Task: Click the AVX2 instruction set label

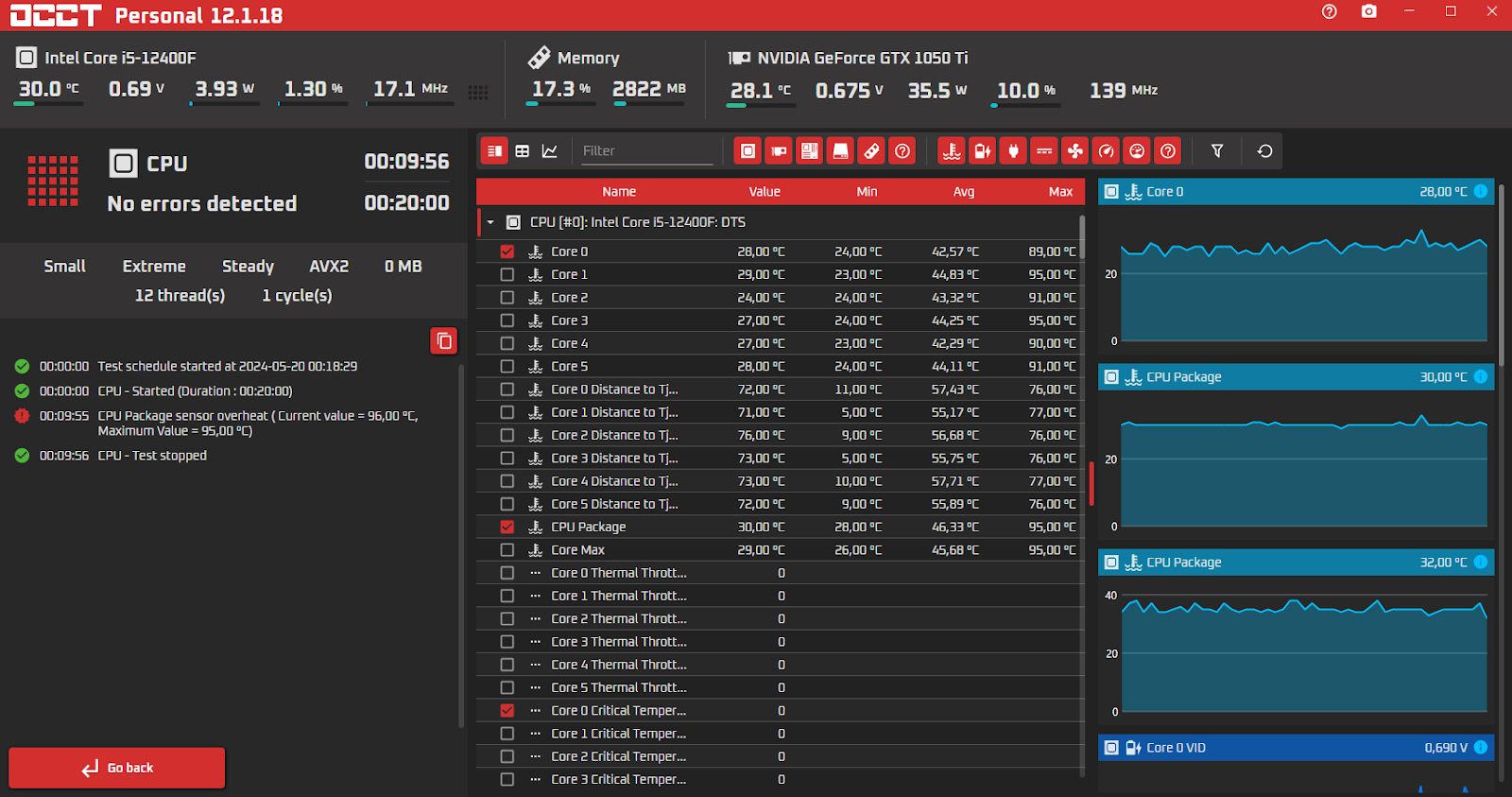Action: pos(329,267)
